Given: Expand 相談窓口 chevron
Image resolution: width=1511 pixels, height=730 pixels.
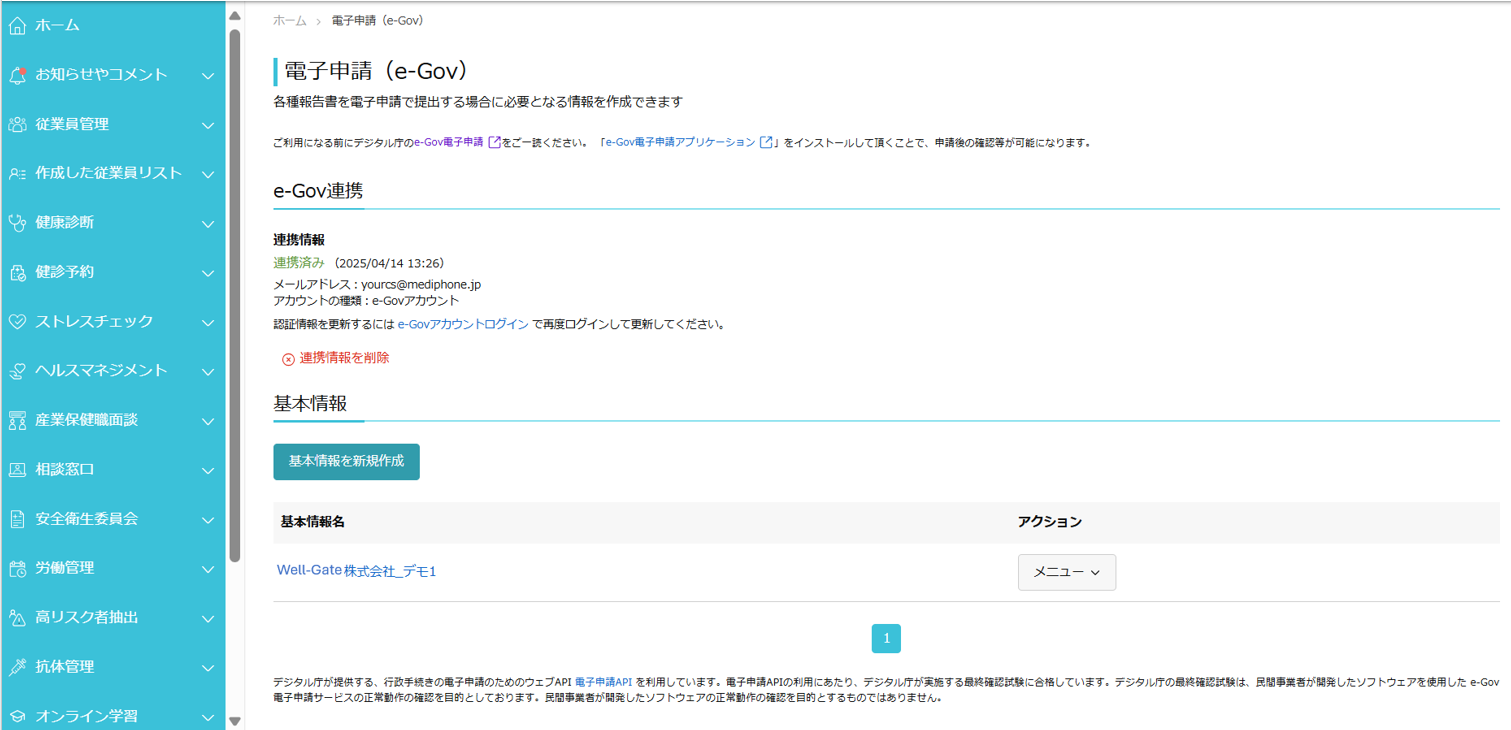Looking at the screenshot, I should [208, 471].
